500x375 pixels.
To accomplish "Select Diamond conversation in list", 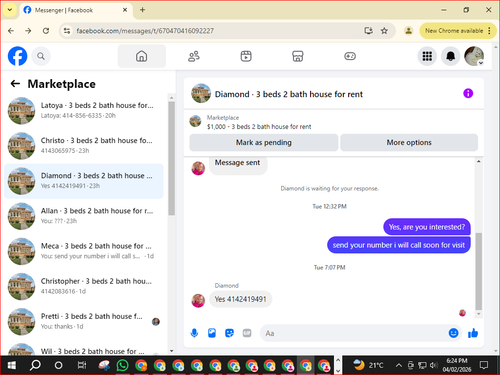I will (x=84, y=181).
